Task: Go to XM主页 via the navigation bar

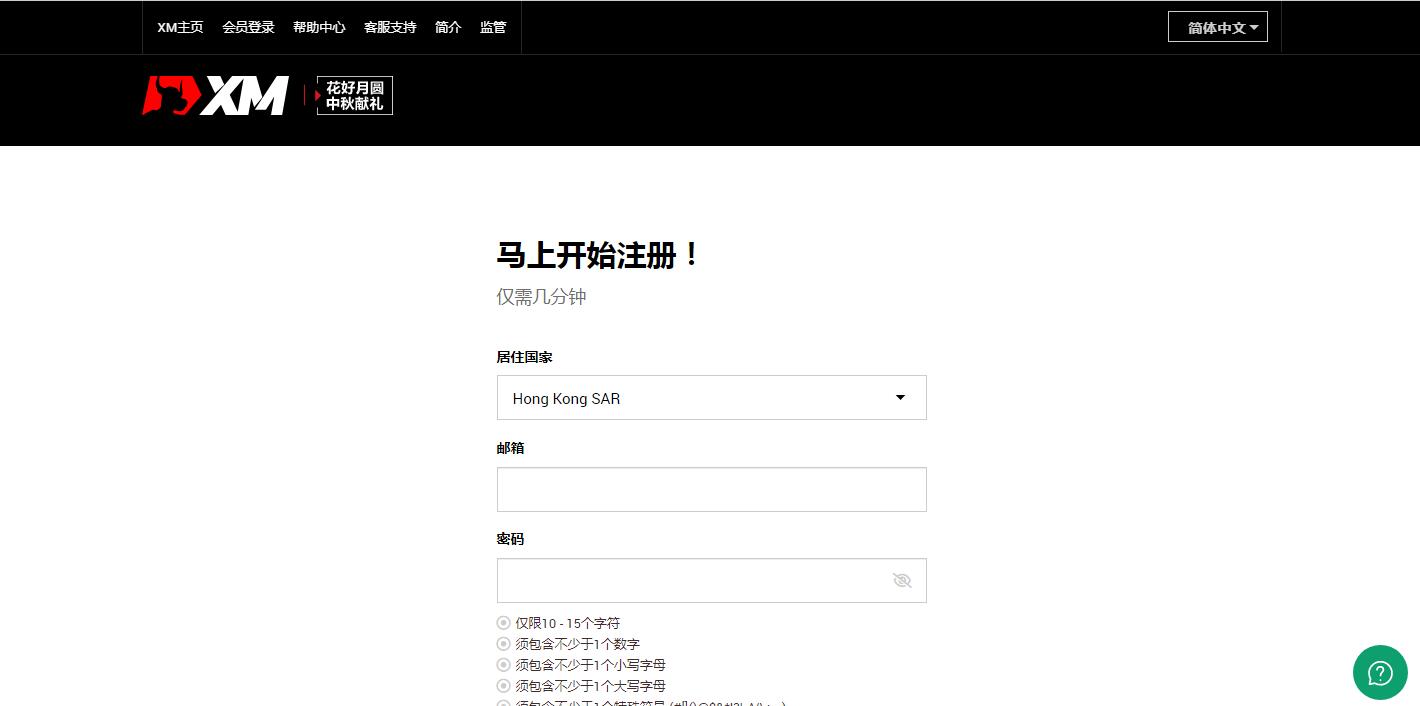Action: click(180, 27)
